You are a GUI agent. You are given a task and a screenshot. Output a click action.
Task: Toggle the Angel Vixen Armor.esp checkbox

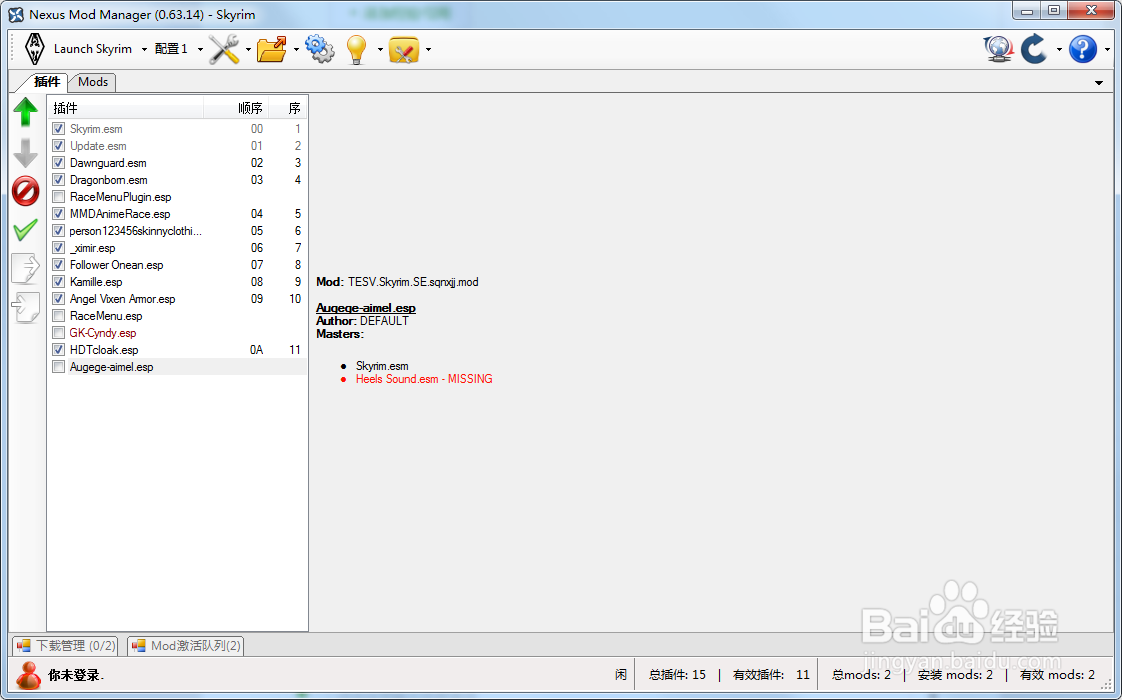(x=59, y=298)
